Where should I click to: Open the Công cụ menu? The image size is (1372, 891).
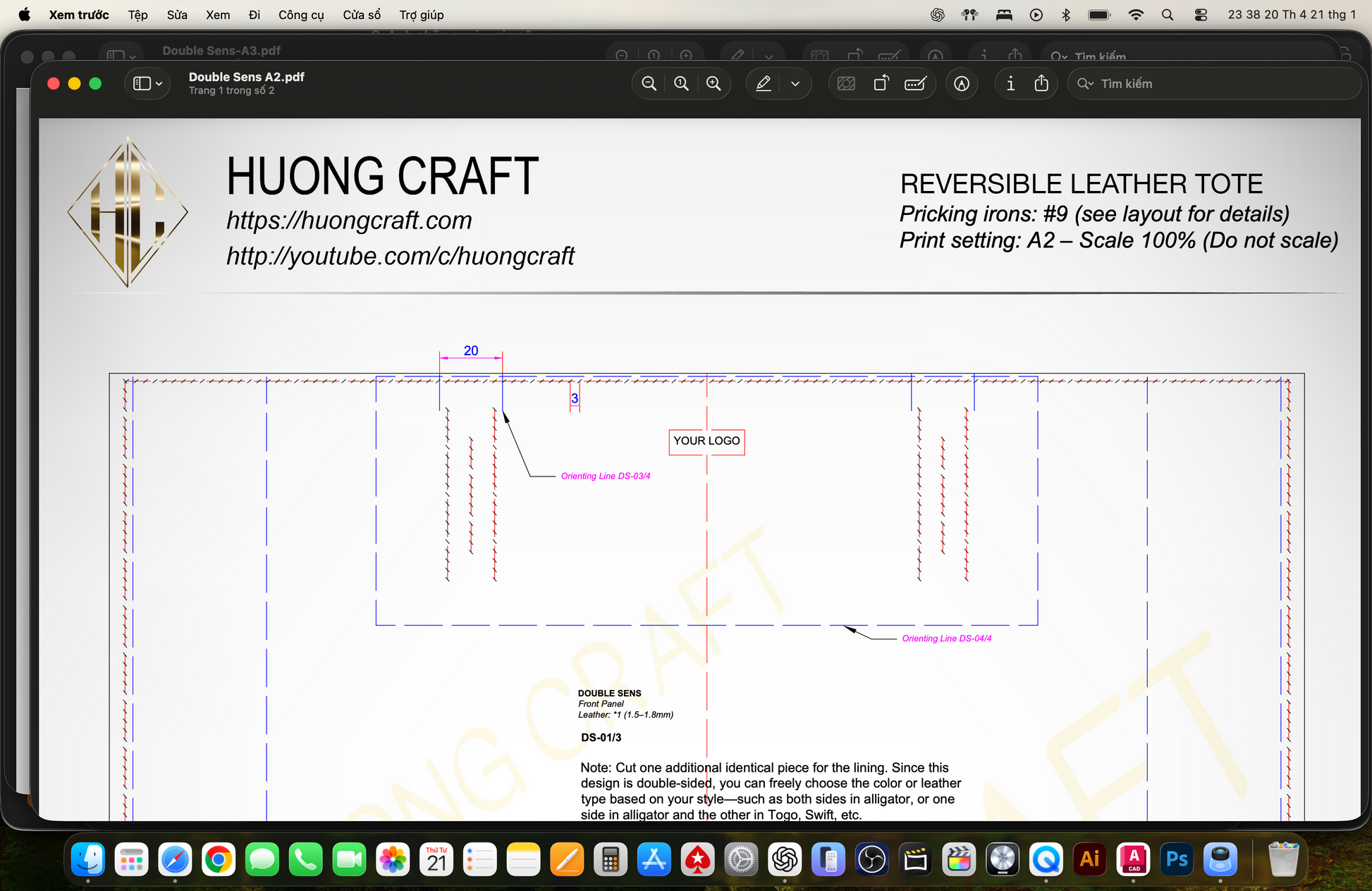[x=301, y=15]
